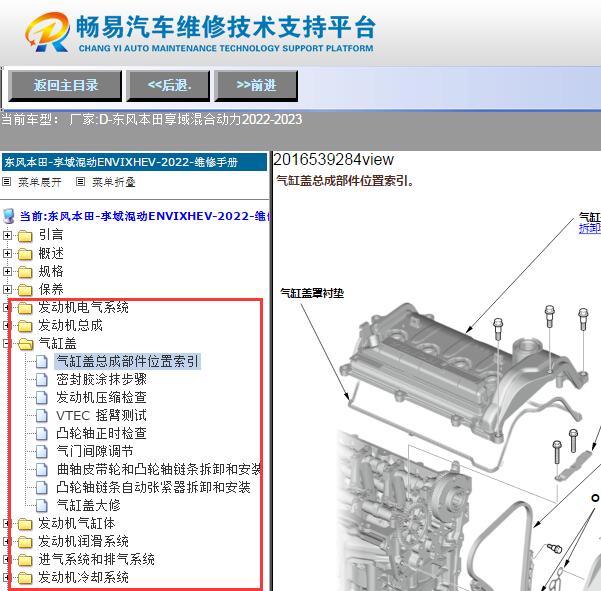Select the 发动机润滑系统 tree label
601x591 pixels.
(x=84, y=542)
